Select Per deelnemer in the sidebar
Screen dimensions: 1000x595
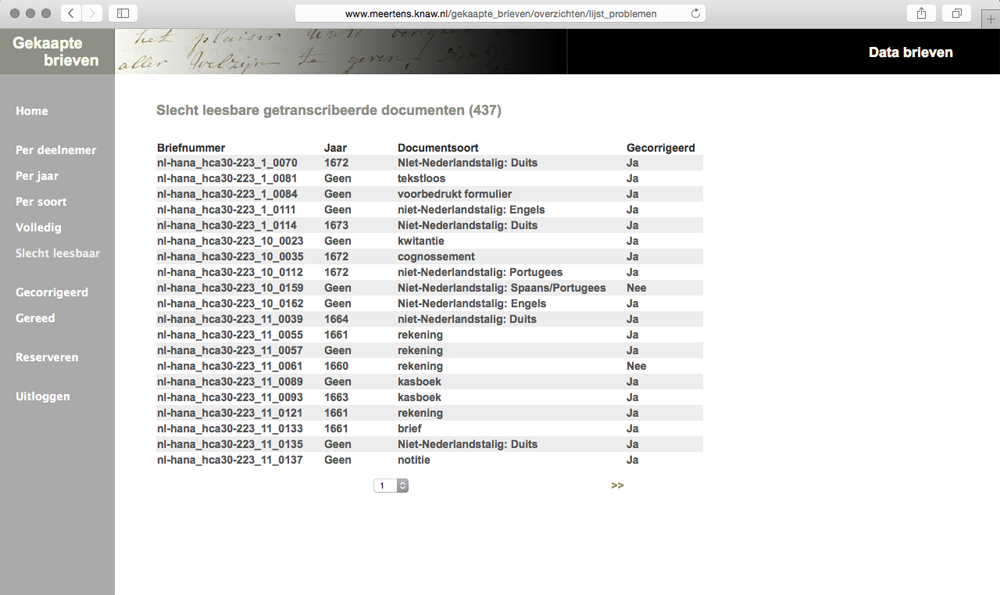tap(56, 150)
